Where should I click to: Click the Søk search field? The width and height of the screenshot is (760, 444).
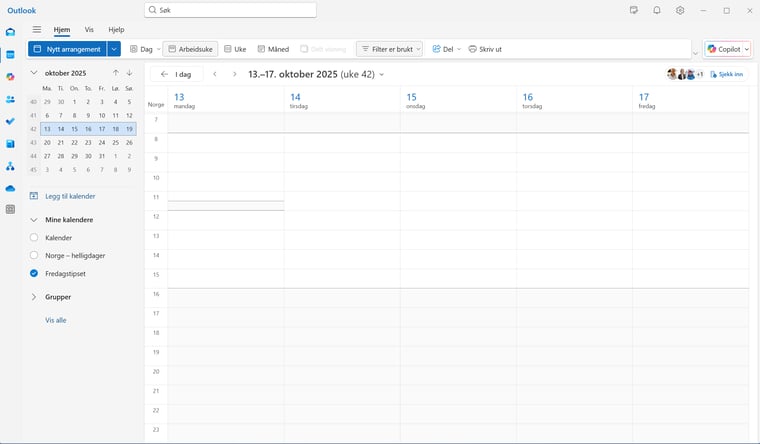tap(230, 10)
